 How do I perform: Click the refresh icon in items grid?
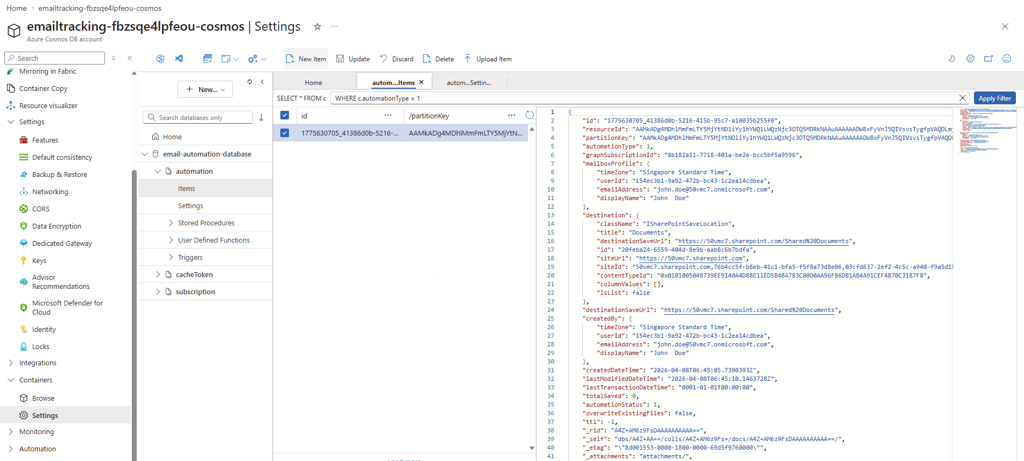530,116
